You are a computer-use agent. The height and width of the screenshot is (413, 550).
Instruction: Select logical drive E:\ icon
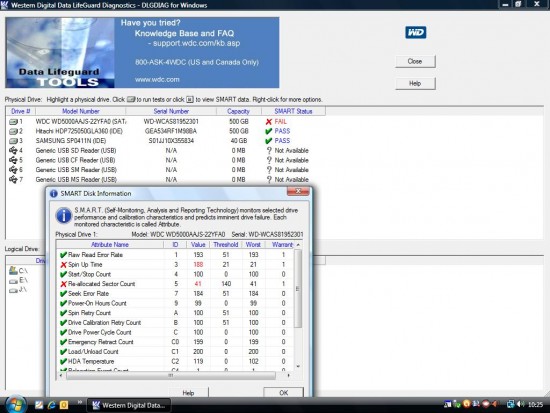[x=13, y=280]
